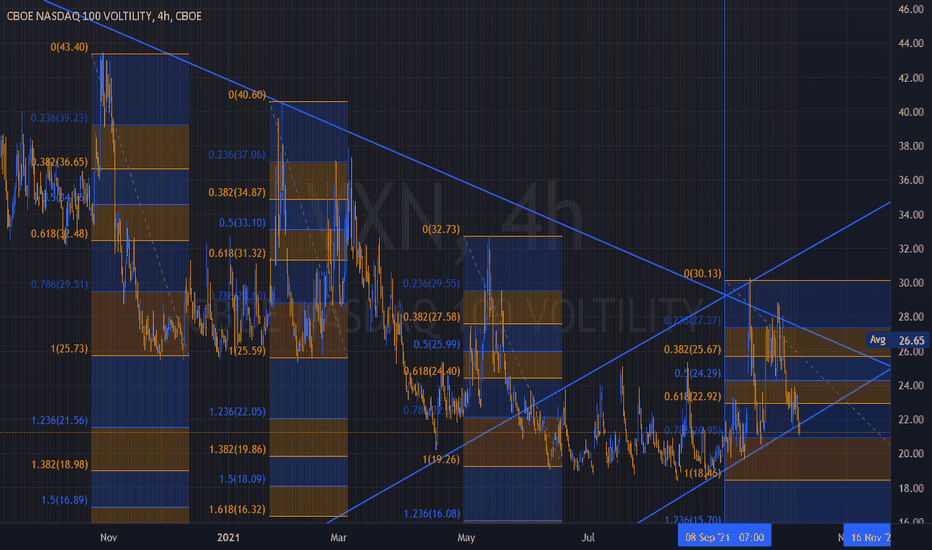The width and height of the screenshot is (932, 550).
Task: Click the 38.00 price axis value
Action: (x=911, y=146)
